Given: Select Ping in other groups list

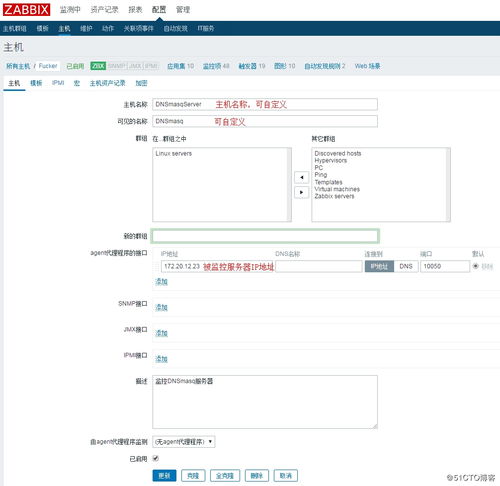Looking at the screenshot, I should pos(321,175).
